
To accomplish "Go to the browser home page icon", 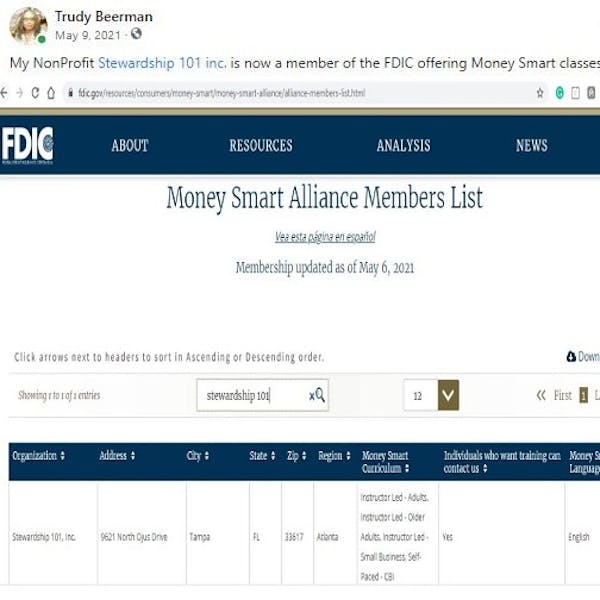I will coord(53,93).
